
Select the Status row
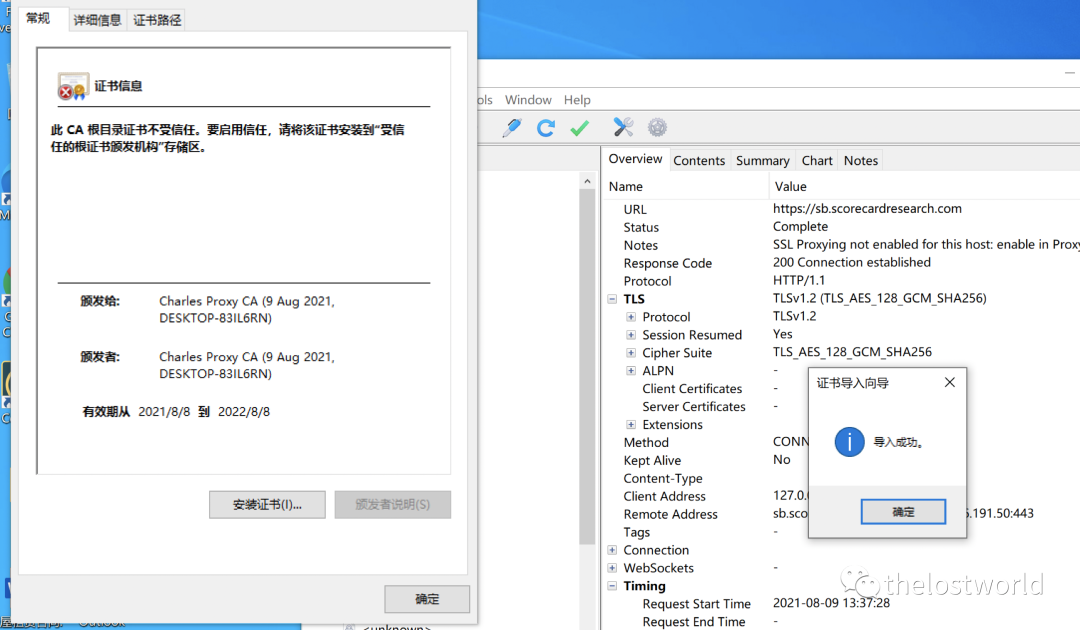click(842, 227)
